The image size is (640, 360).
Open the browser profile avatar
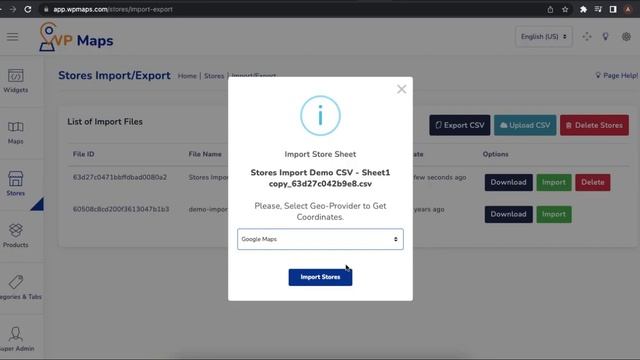point(628,9)
